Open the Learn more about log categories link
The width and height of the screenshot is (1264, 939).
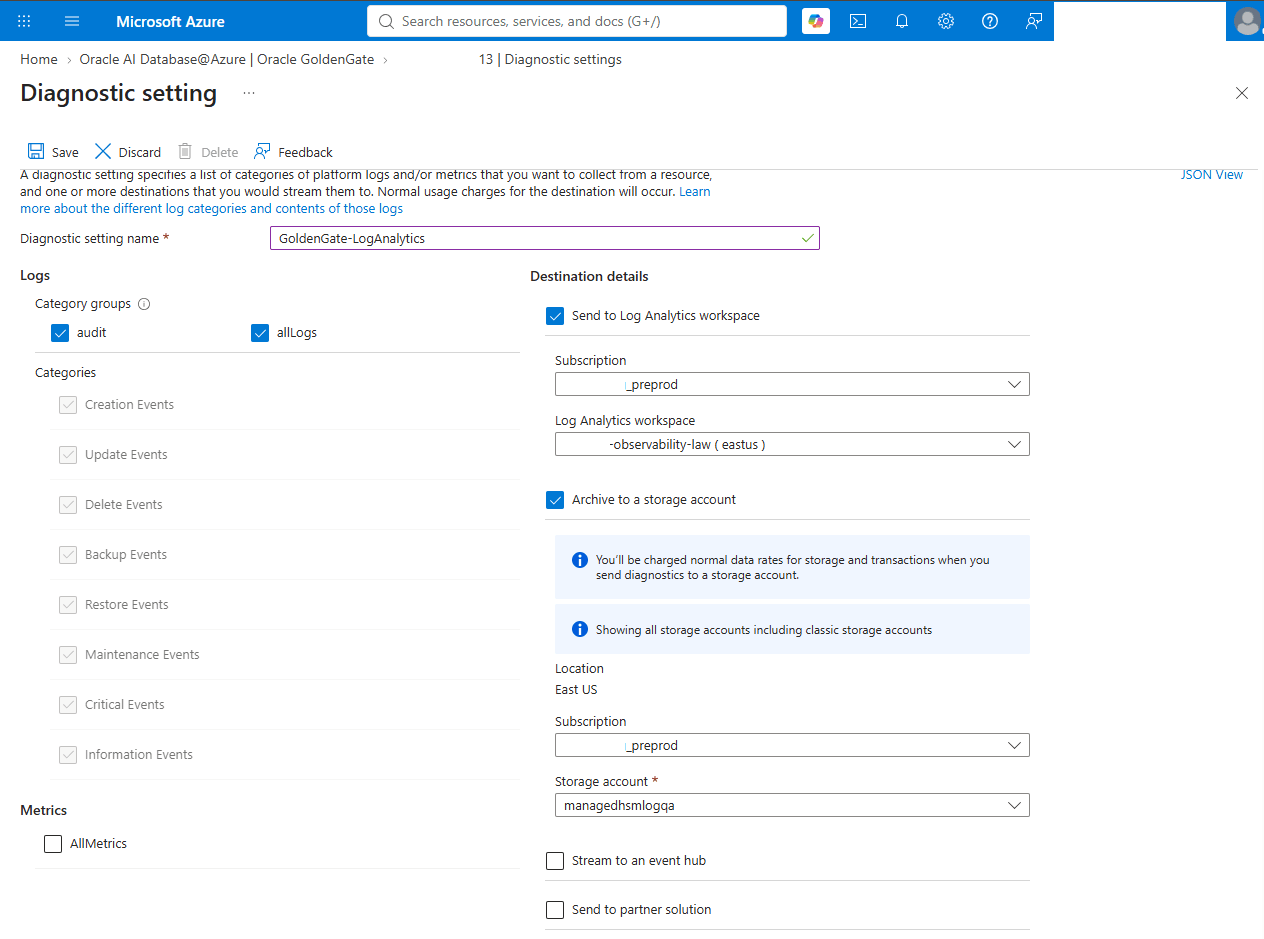212,209
